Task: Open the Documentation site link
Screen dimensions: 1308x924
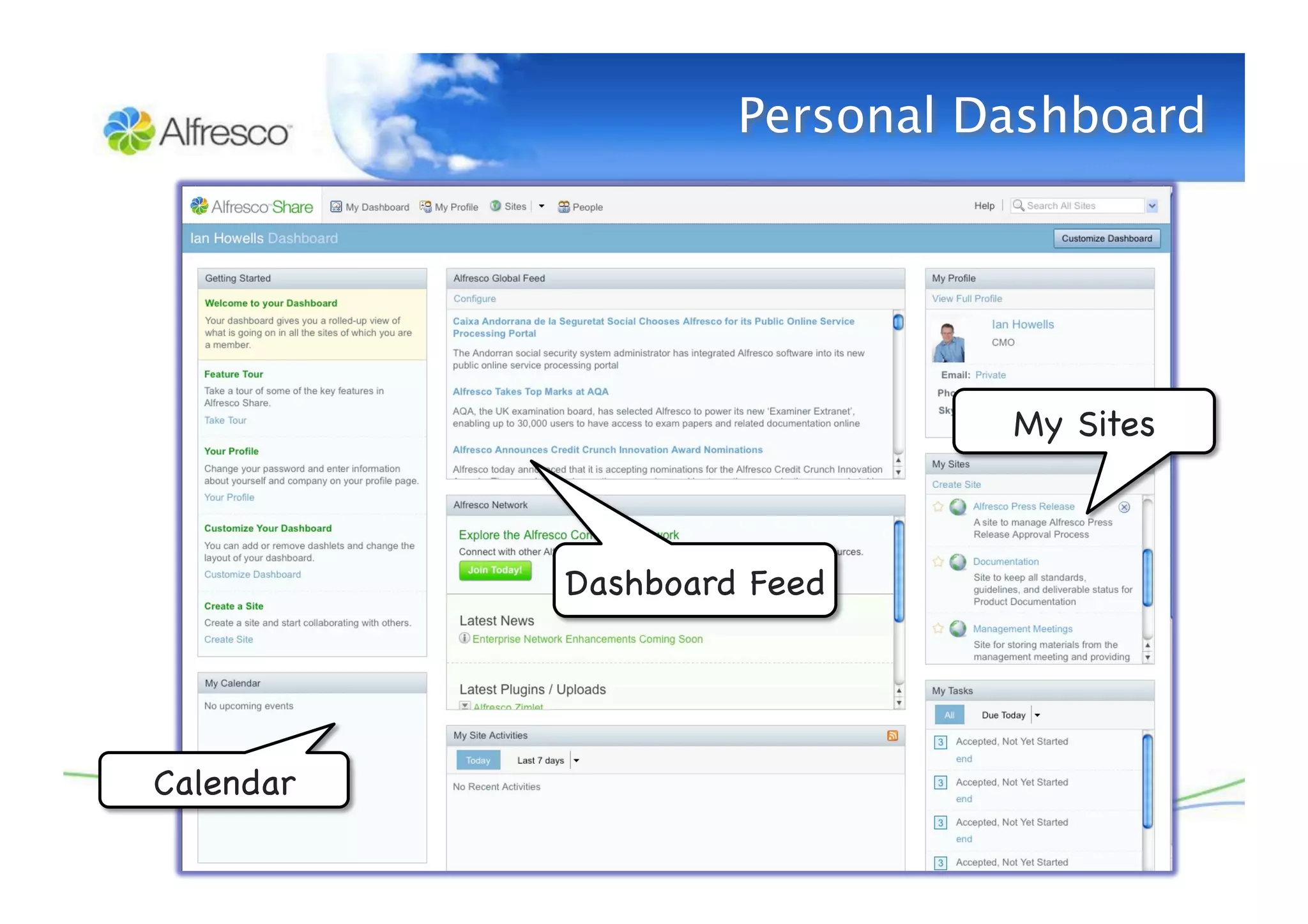Action: (x=1005, y=561)
